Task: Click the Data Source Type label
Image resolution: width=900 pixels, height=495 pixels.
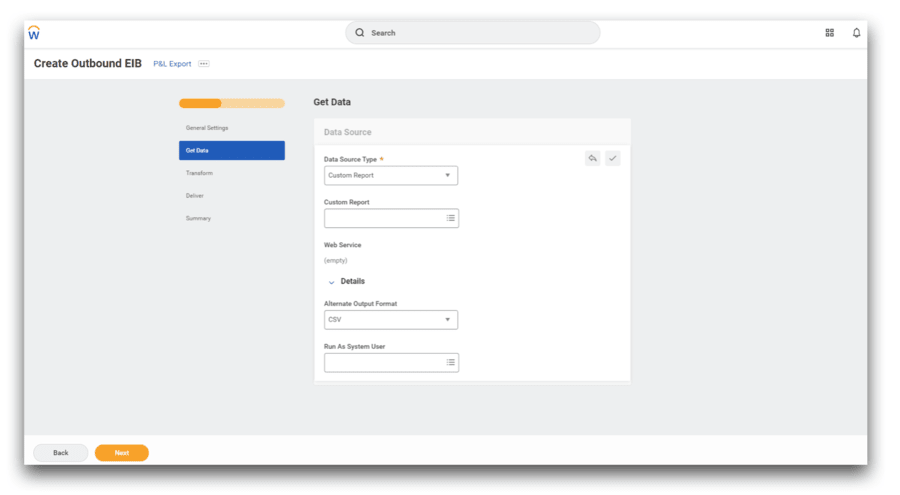Action: point(350,160)
